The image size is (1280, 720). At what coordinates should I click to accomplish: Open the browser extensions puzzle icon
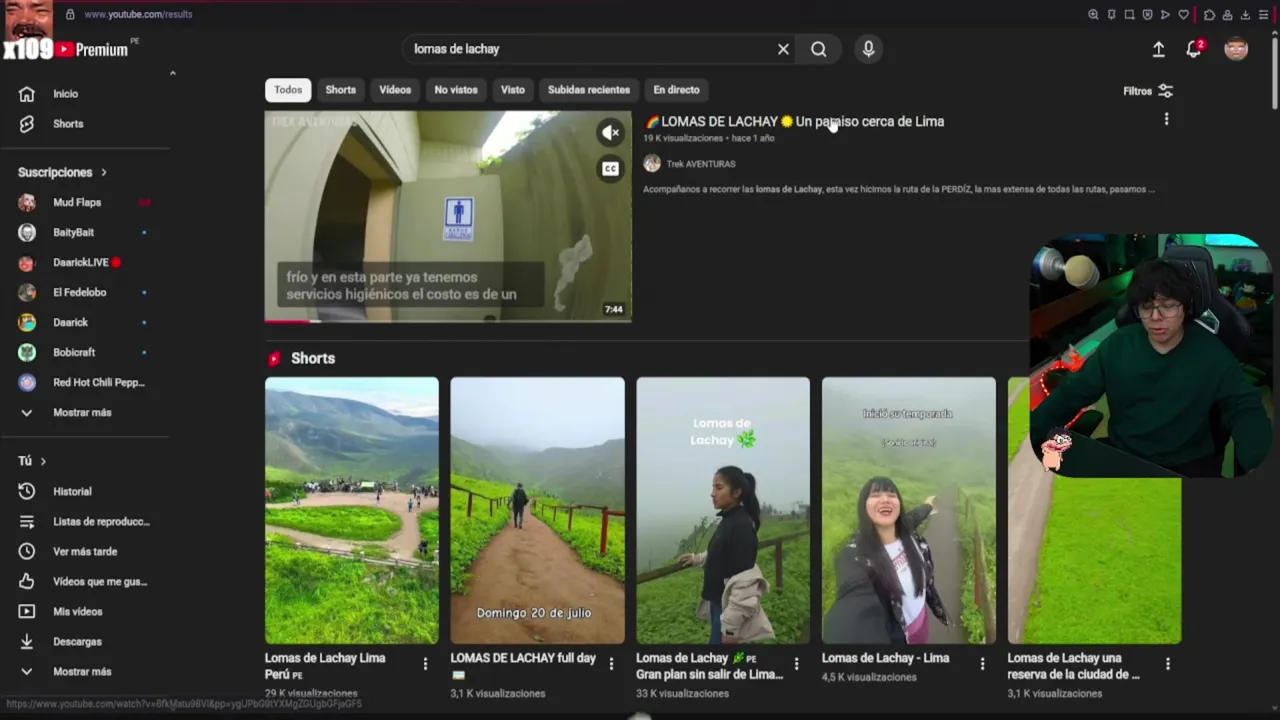pyautogui.click(x=1209, y=14)
